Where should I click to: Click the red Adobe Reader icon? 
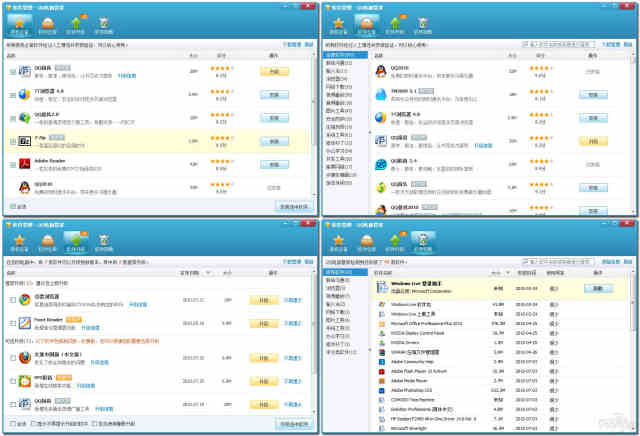[24, 164]
